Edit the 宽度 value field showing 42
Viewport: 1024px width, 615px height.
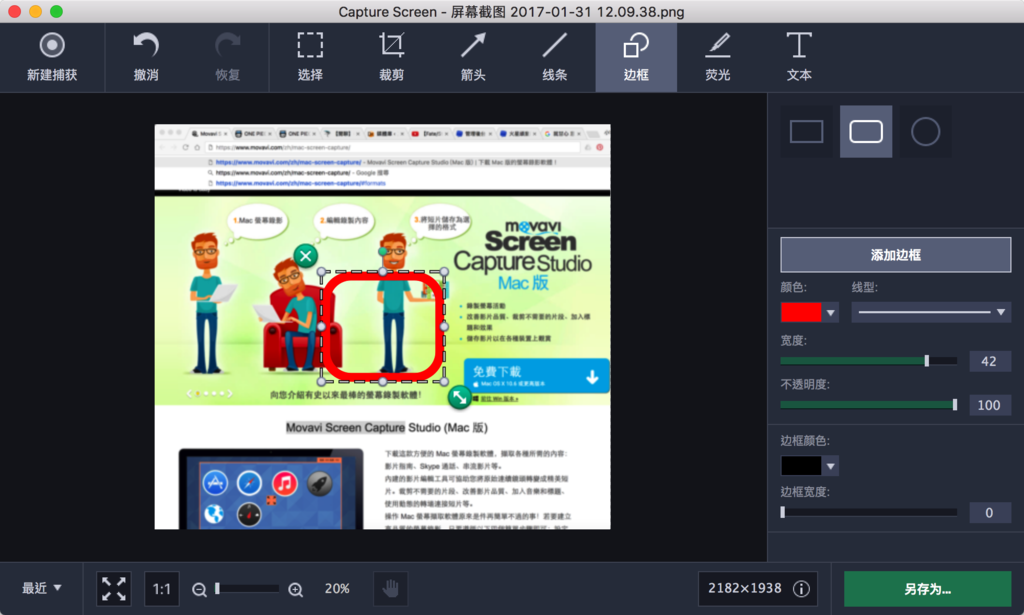pyautogui.click(x=989, y=361)
